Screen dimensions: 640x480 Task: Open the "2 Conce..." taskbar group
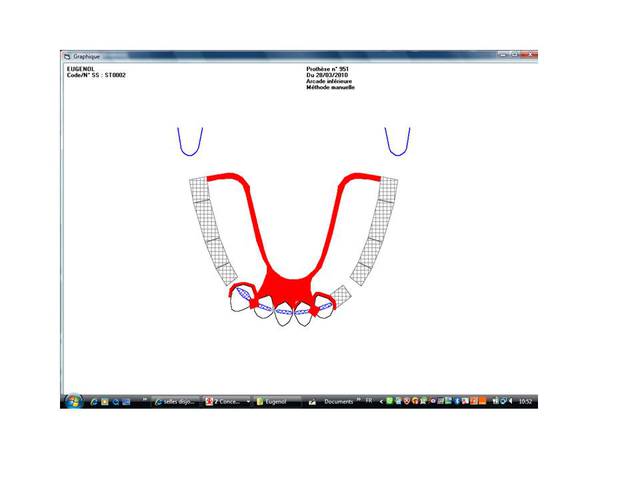(226, 402)
